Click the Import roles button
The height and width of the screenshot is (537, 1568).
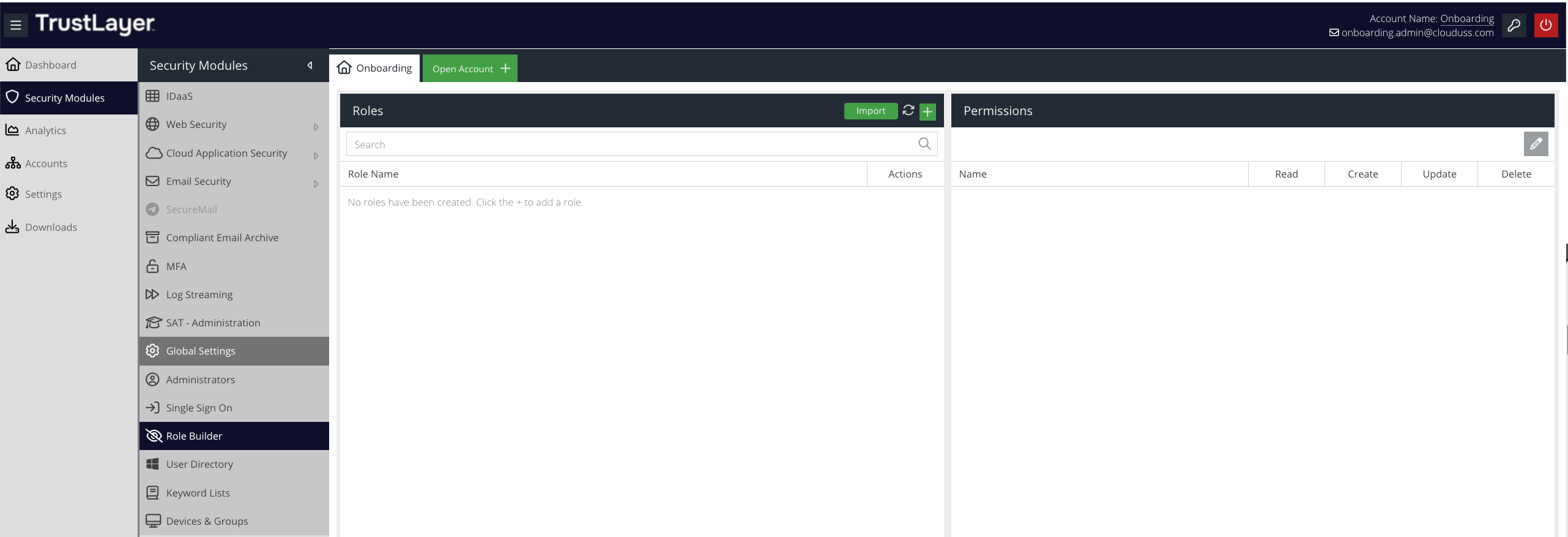coord(871,111)
